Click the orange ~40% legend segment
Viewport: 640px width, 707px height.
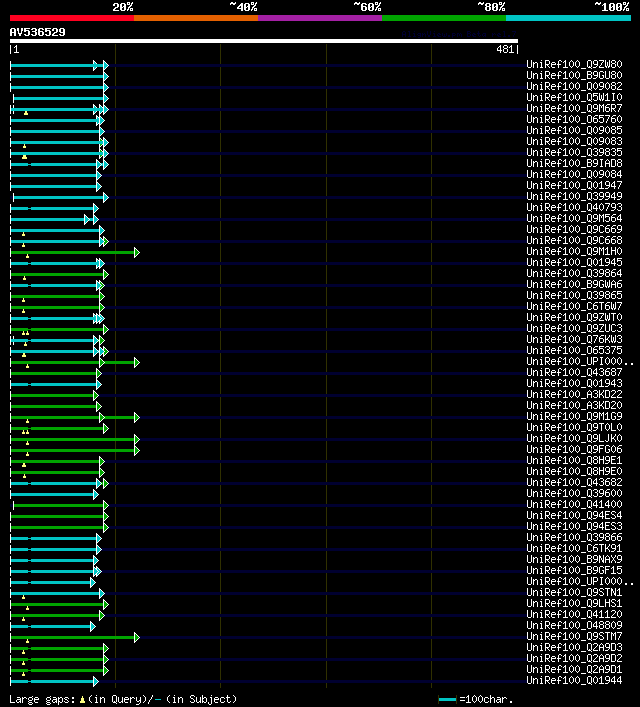pyautogui.click(x=196, y=18)
